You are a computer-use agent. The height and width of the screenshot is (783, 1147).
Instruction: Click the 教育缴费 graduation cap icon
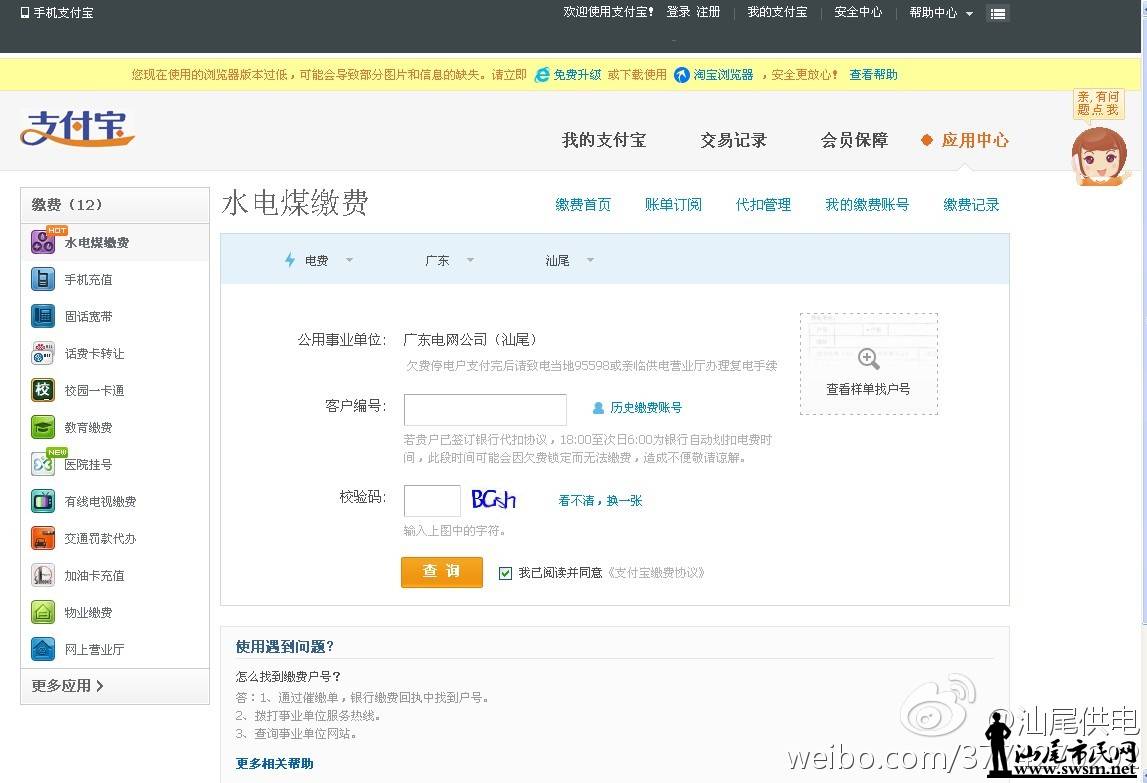[42, 427]
